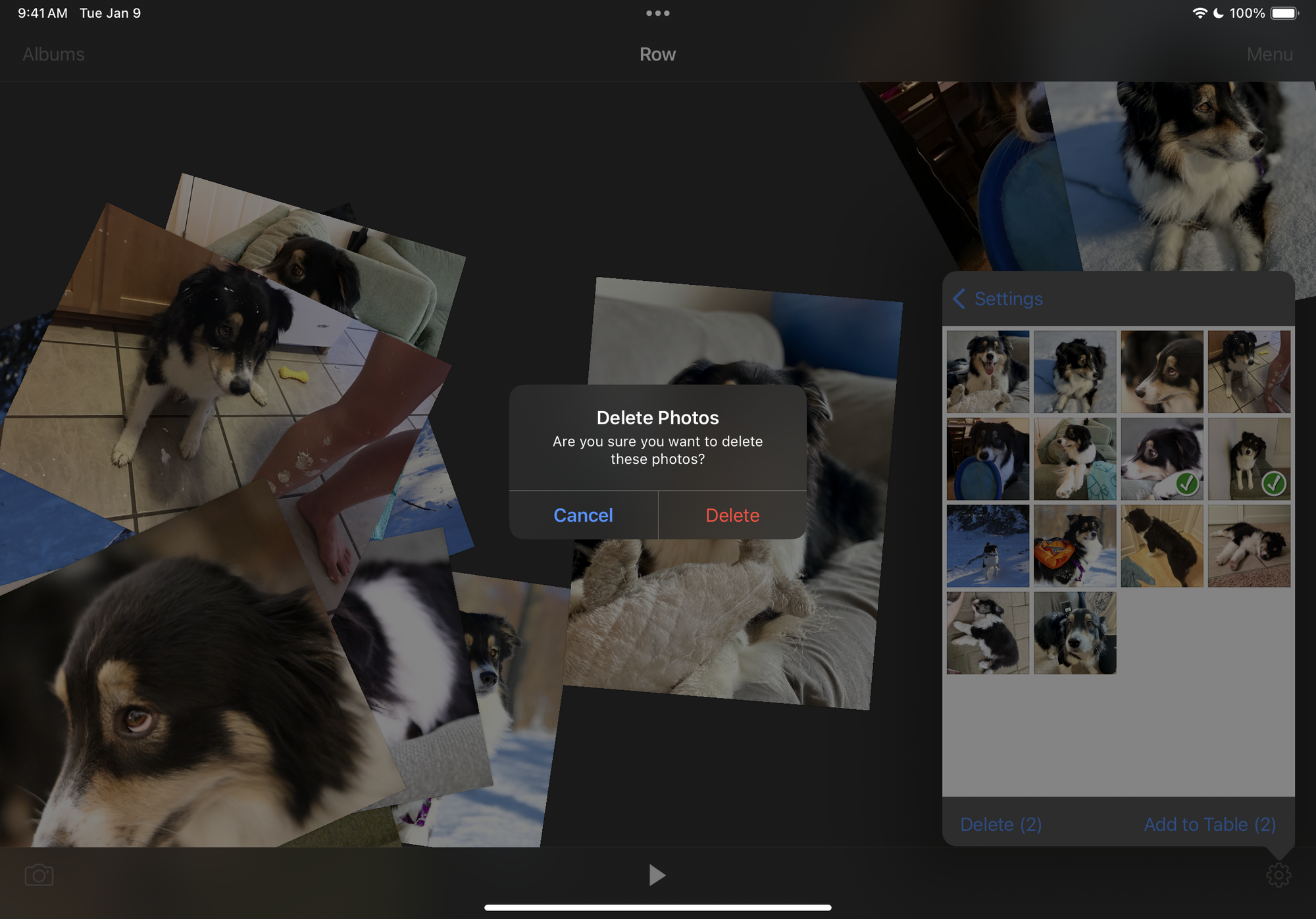Open the settings gear icon
Image resolution: width=1316 pixels, height=919 pixels.
pos(1278,875)
